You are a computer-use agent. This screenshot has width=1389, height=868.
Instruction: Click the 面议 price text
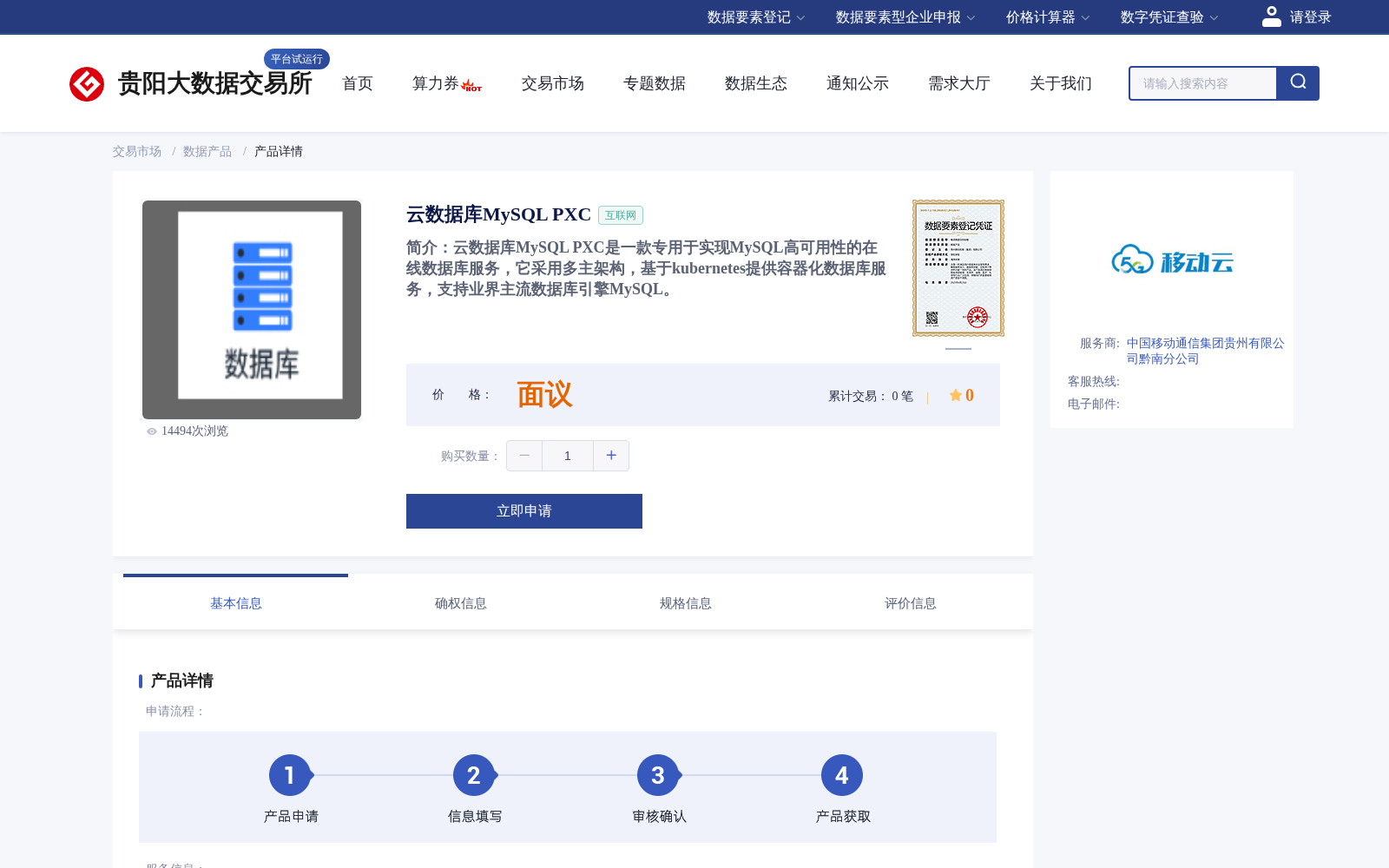point(545,395)
